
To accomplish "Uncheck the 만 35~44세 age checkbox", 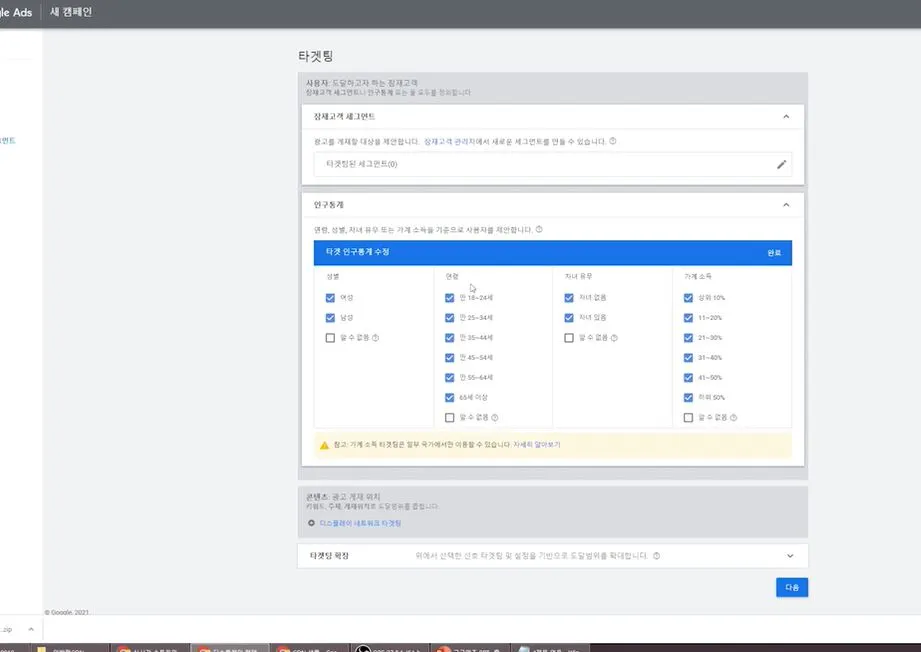I will tap(449, 338).
